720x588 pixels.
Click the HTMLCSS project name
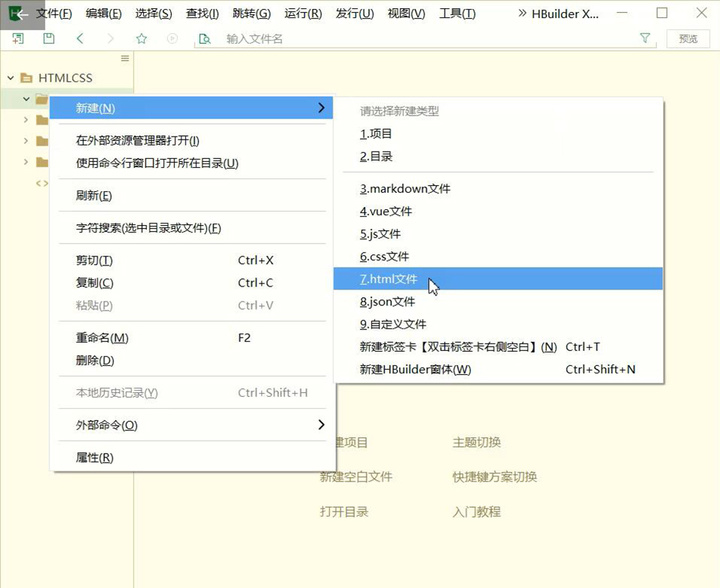tap(65, 78)
